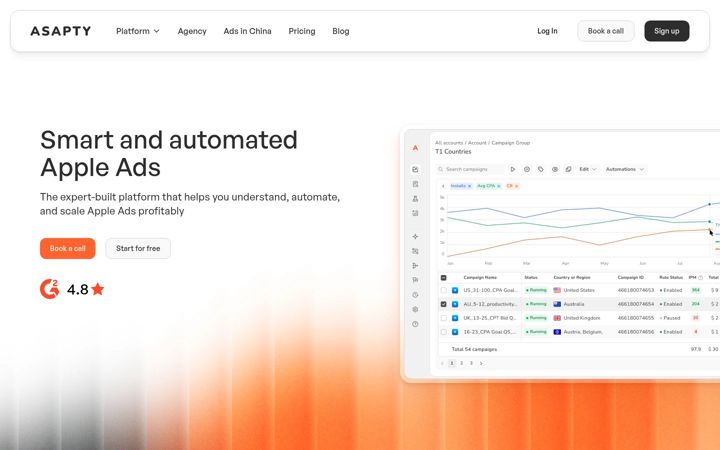Click the Paused rule status in UK row
The image size is (720, 450).
click(x=670, y=318)
